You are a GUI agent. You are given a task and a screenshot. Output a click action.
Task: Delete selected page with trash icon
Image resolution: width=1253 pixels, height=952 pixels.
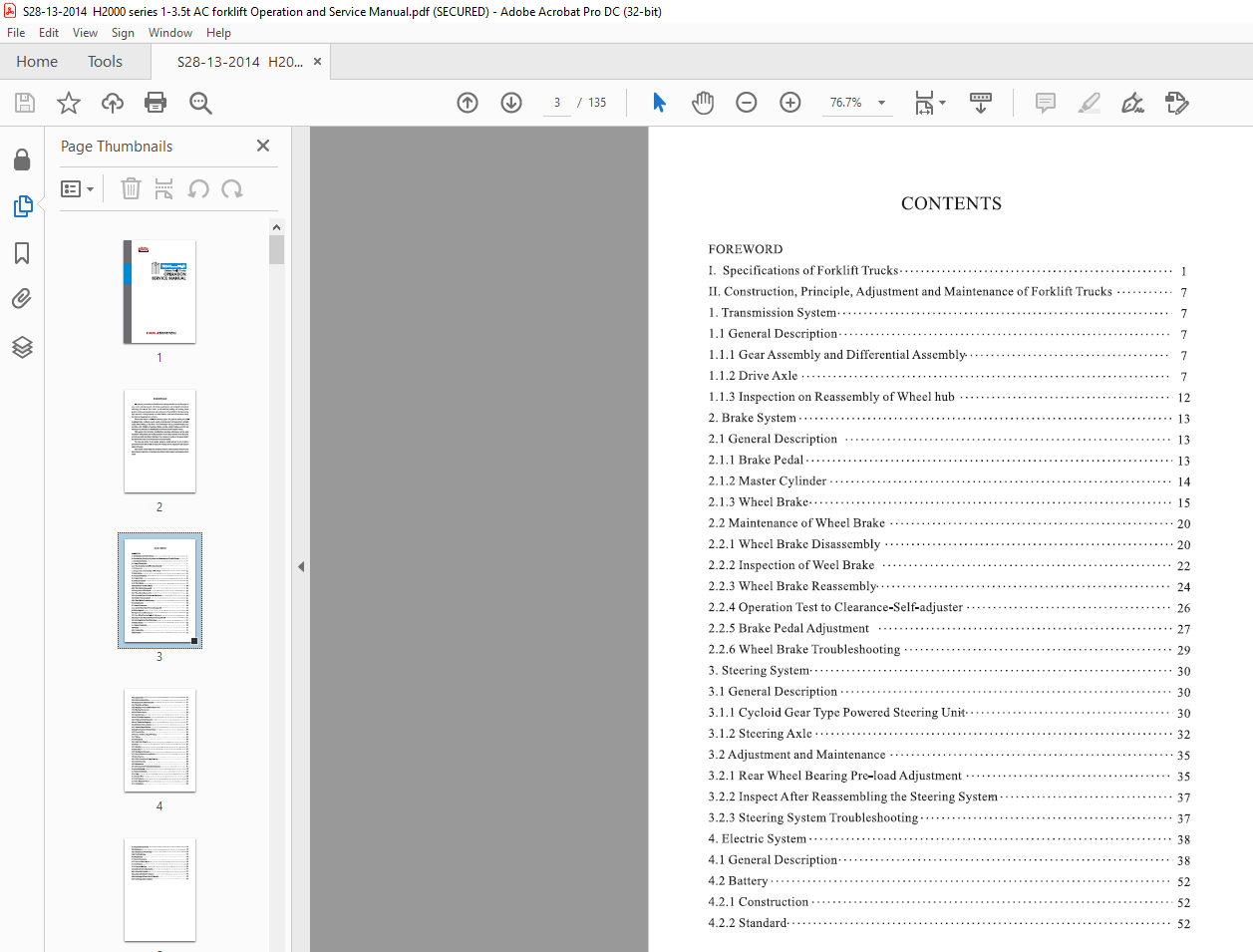[131, 188]
